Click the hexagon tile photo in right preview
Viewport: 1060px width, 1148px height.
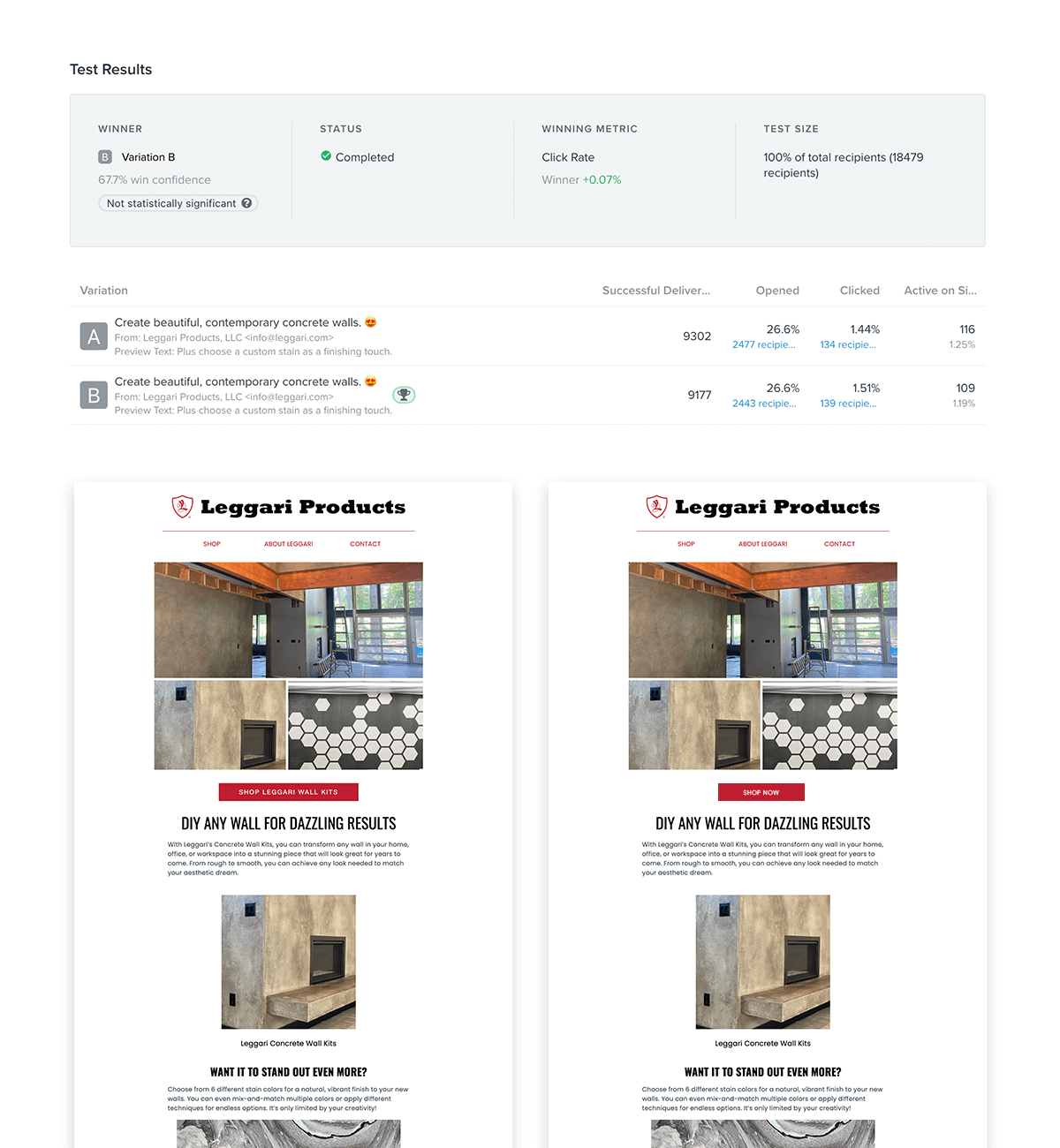(x=830, y=725)
